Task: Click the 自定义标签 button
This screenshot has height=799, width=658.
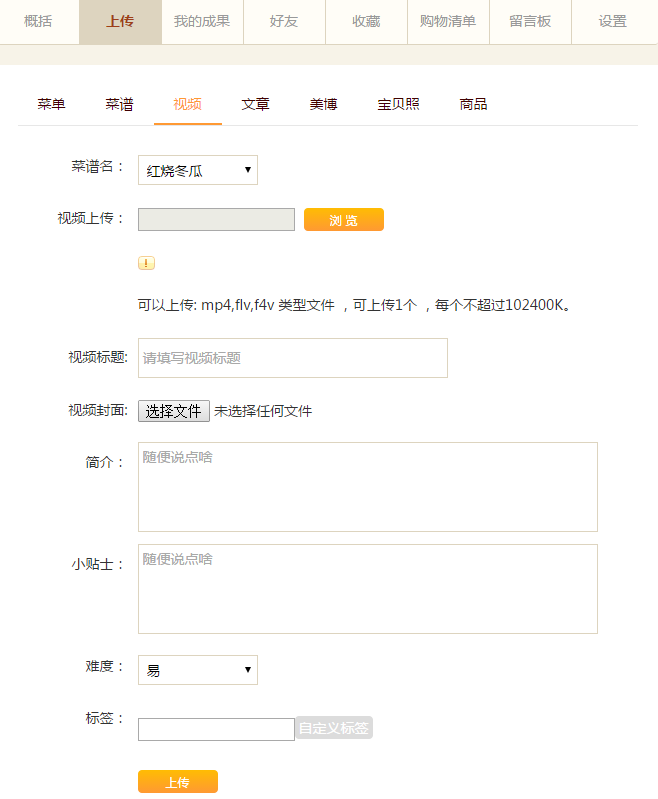Action: (334, 728)
